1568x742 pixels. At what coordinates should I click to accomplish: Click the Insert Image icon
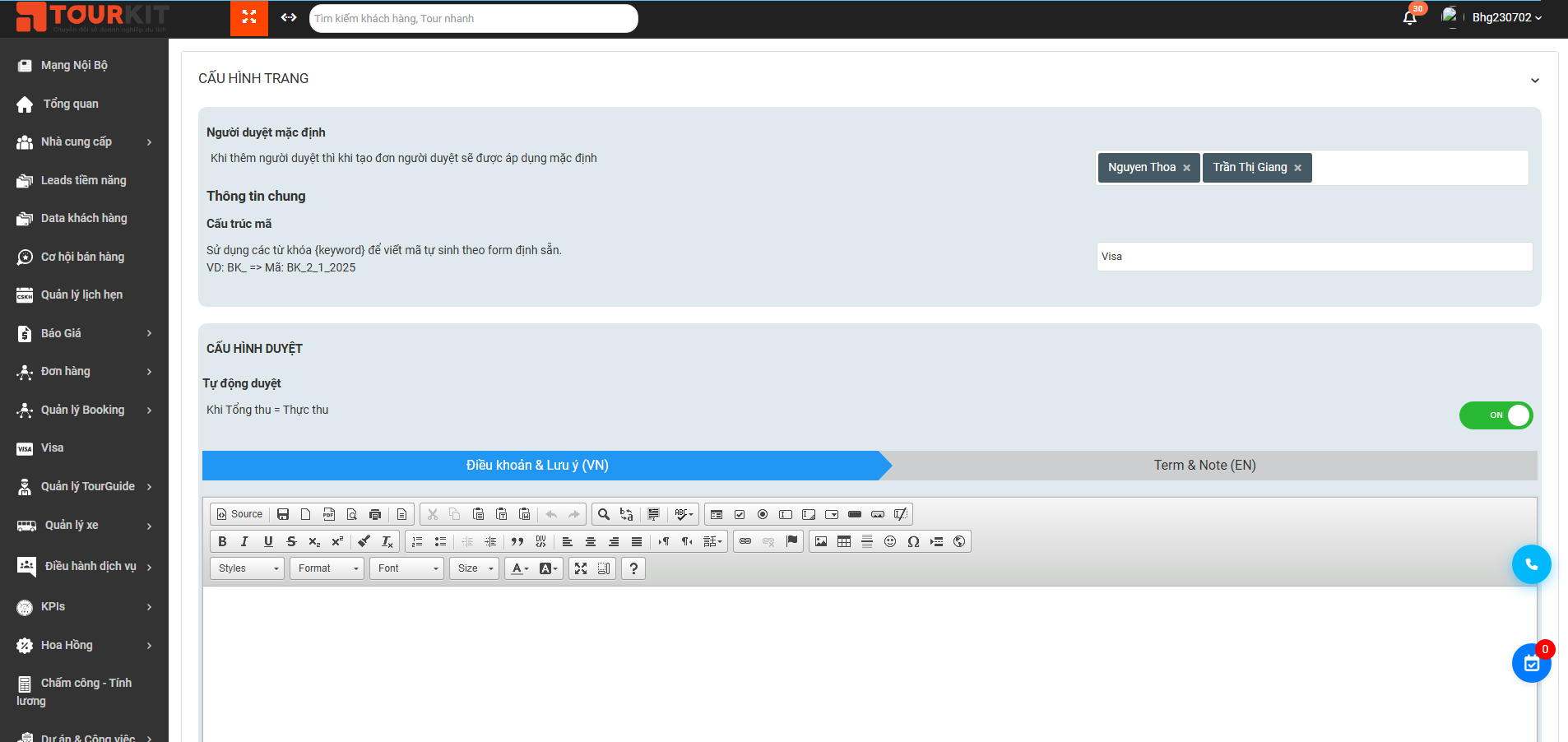(821, 541)
